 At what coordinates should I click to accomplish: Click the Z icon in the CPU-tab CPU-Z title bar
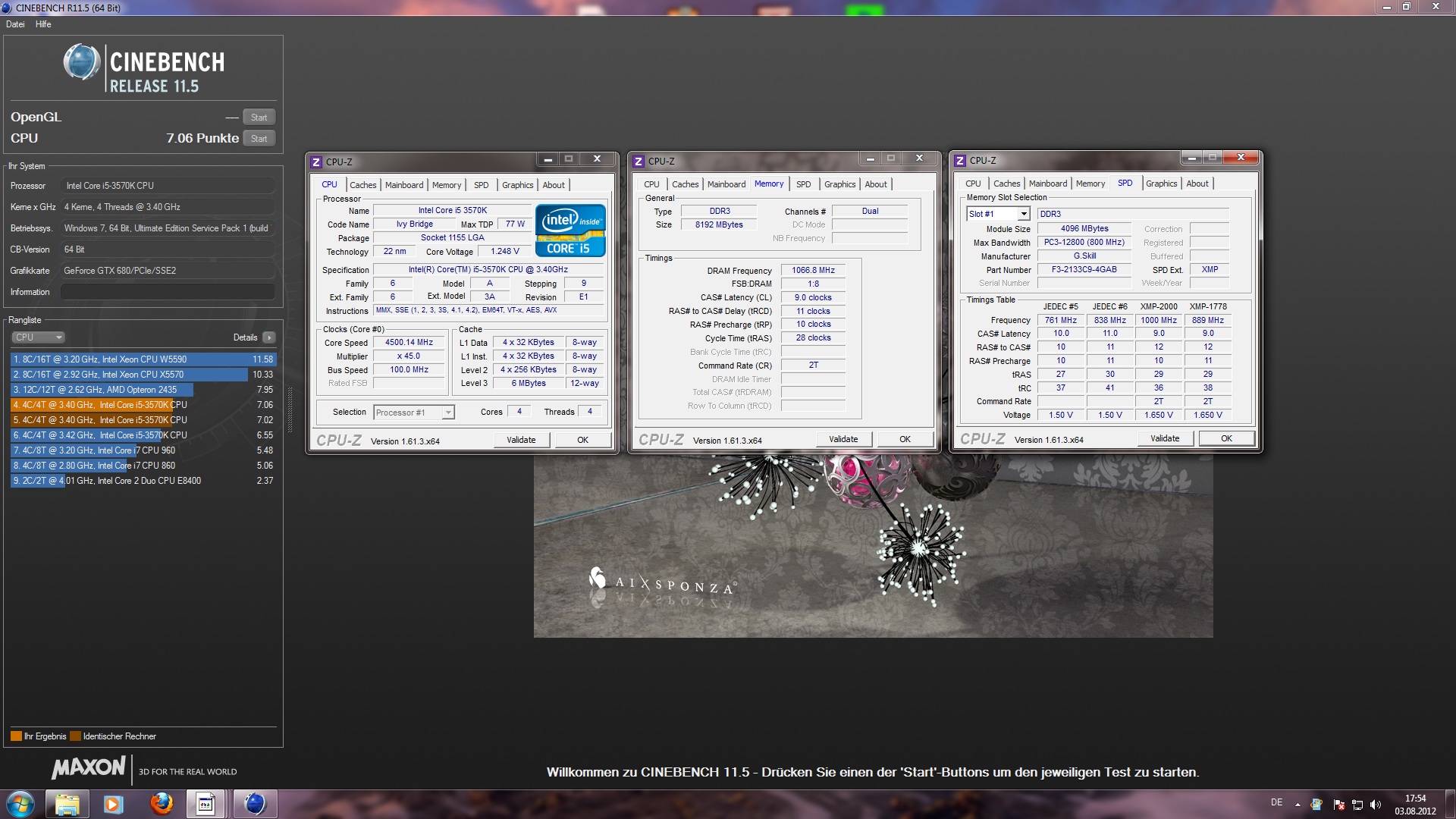(317, 162)
